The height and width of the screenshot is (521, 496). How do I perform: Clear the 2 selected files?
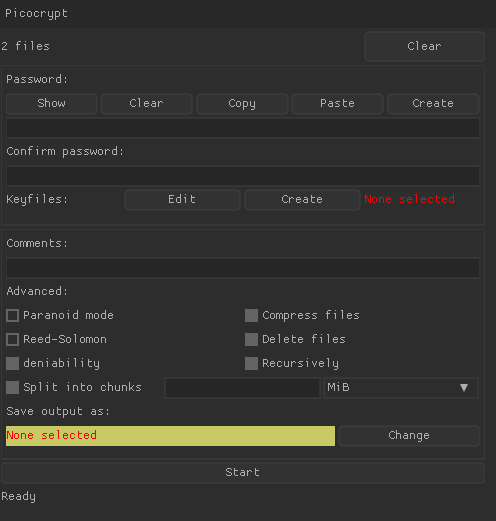tap(424, 46)
